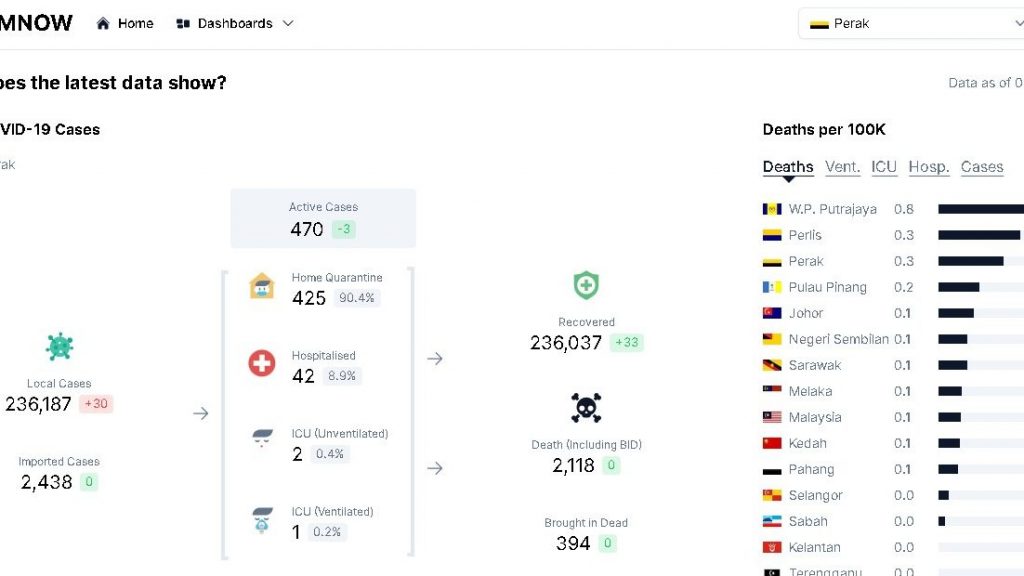This screenshot has width=1024, height=576.
Task: Expand the Dashboards menu
Action: pyautogui.click(x=234, y=24)
